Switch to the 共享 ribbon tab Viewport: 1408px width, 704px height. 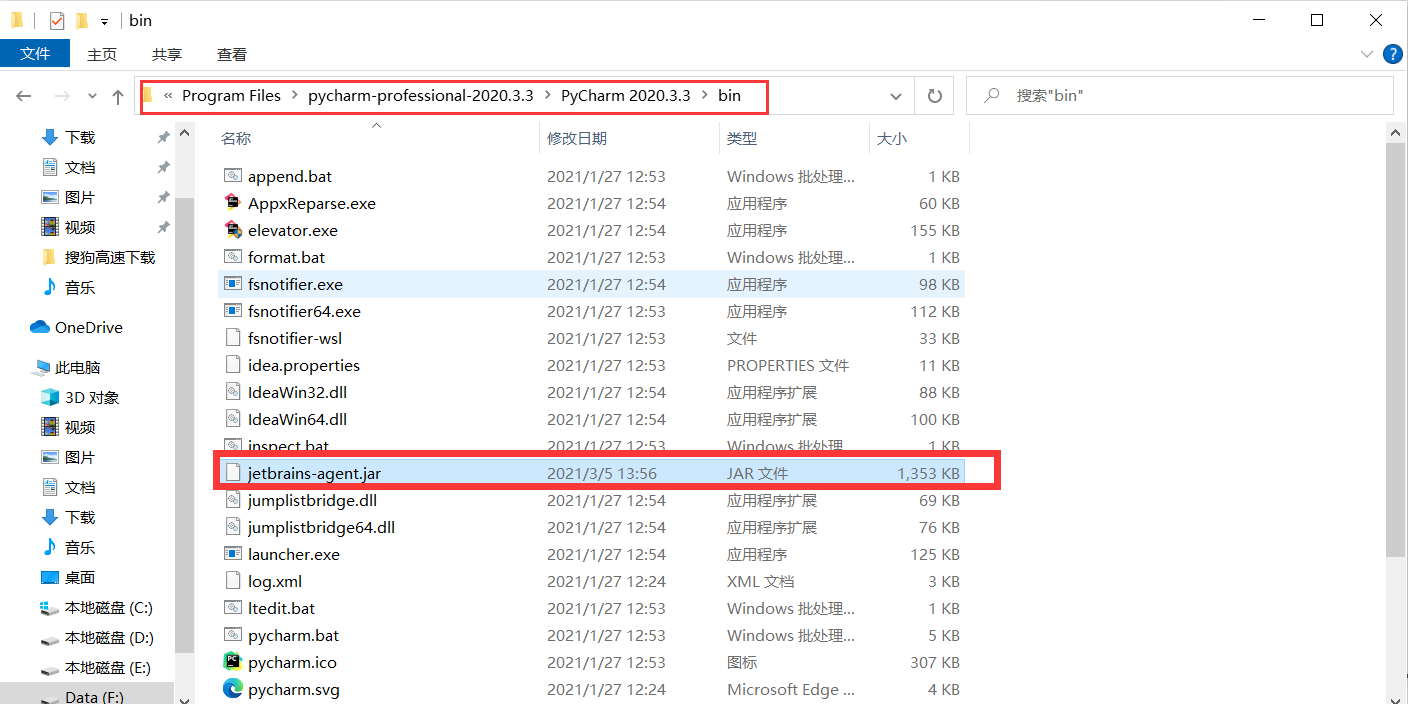(166, 54)
